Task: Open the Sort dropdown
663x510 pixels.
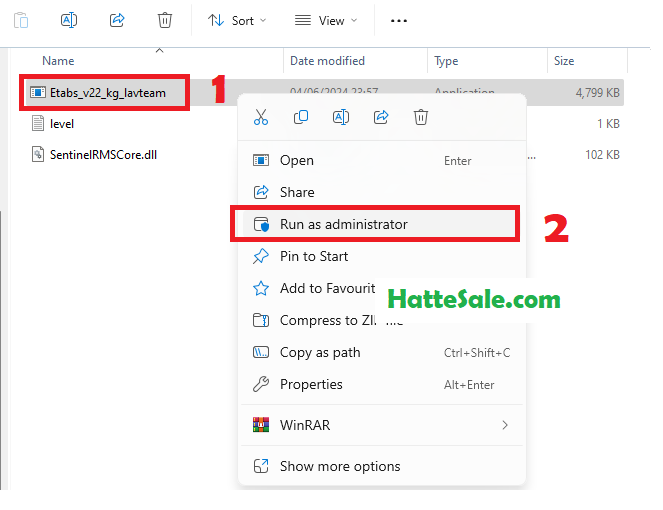Action: pyautogui.click(x=237, y=20)
